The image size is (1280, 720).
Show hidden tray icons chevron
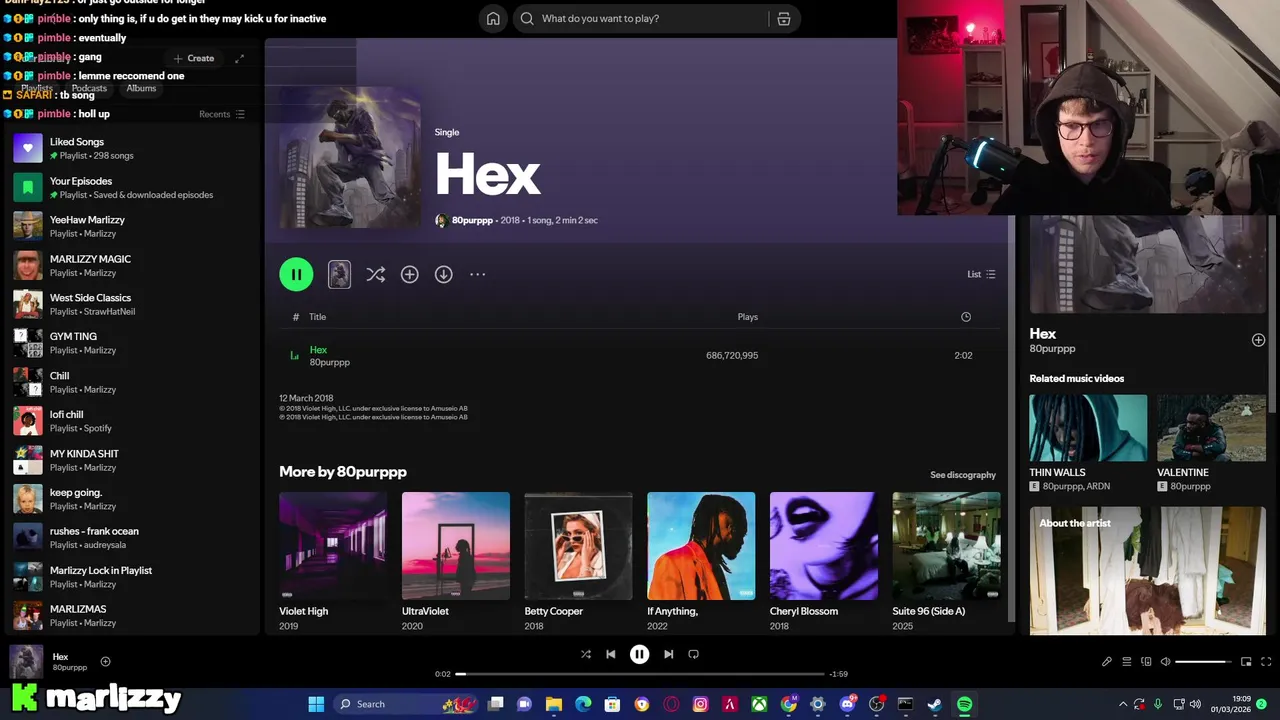pyautogui.click(x=1122, y=704)
